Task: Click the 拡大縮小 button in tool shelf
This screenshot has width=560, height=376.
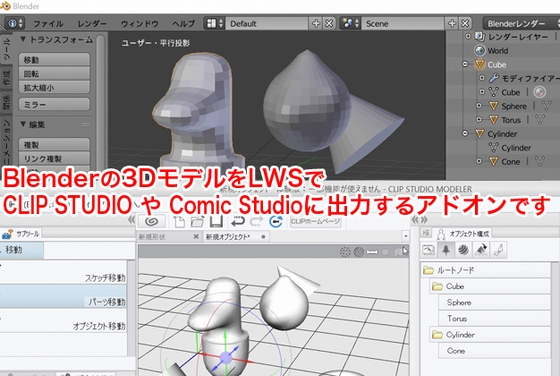Action: pyautogui.click(x=54, y=87)
